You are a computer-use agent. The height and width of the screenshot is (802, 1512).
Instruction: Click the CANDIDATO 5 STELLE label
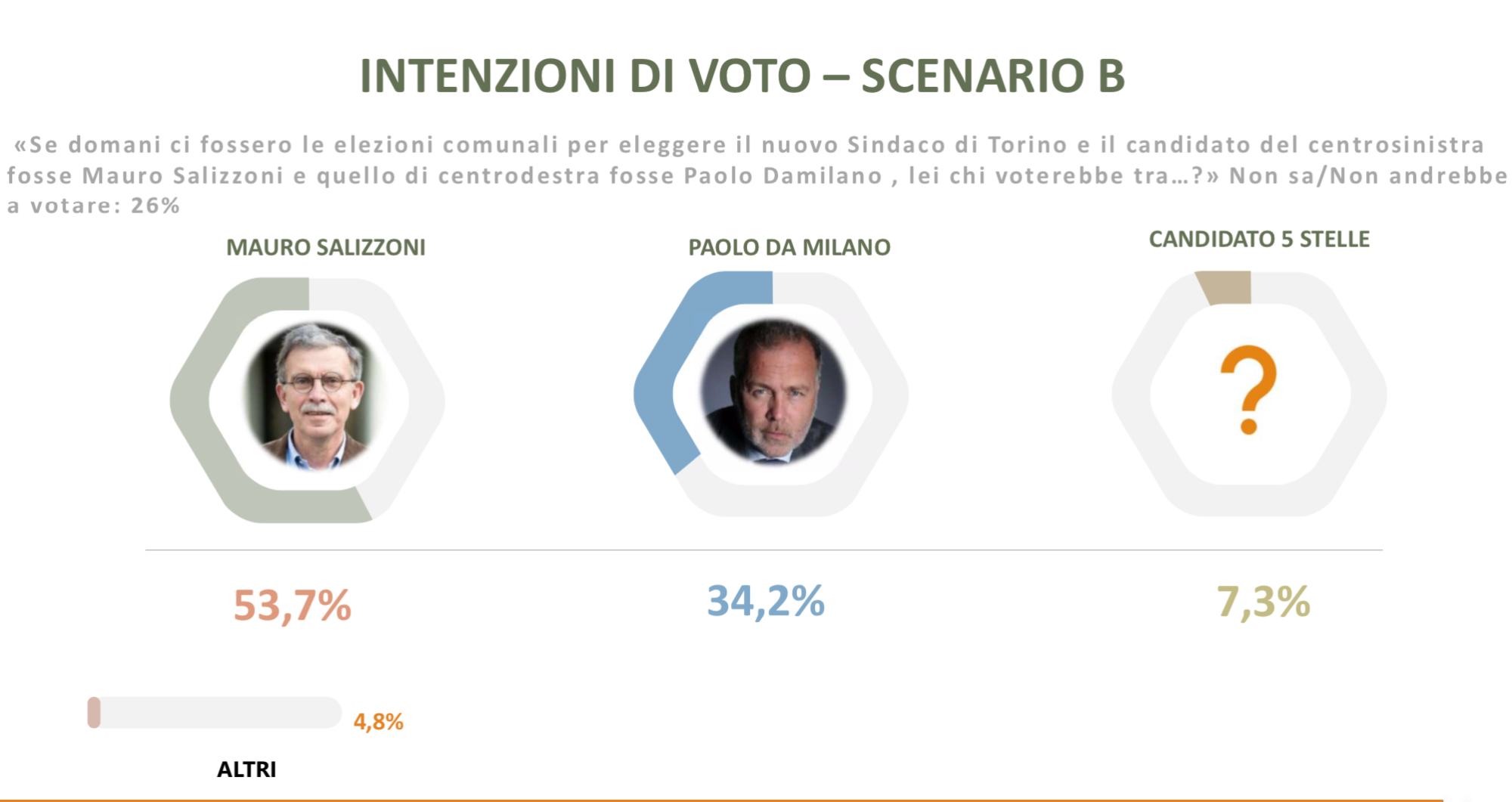1259,239
